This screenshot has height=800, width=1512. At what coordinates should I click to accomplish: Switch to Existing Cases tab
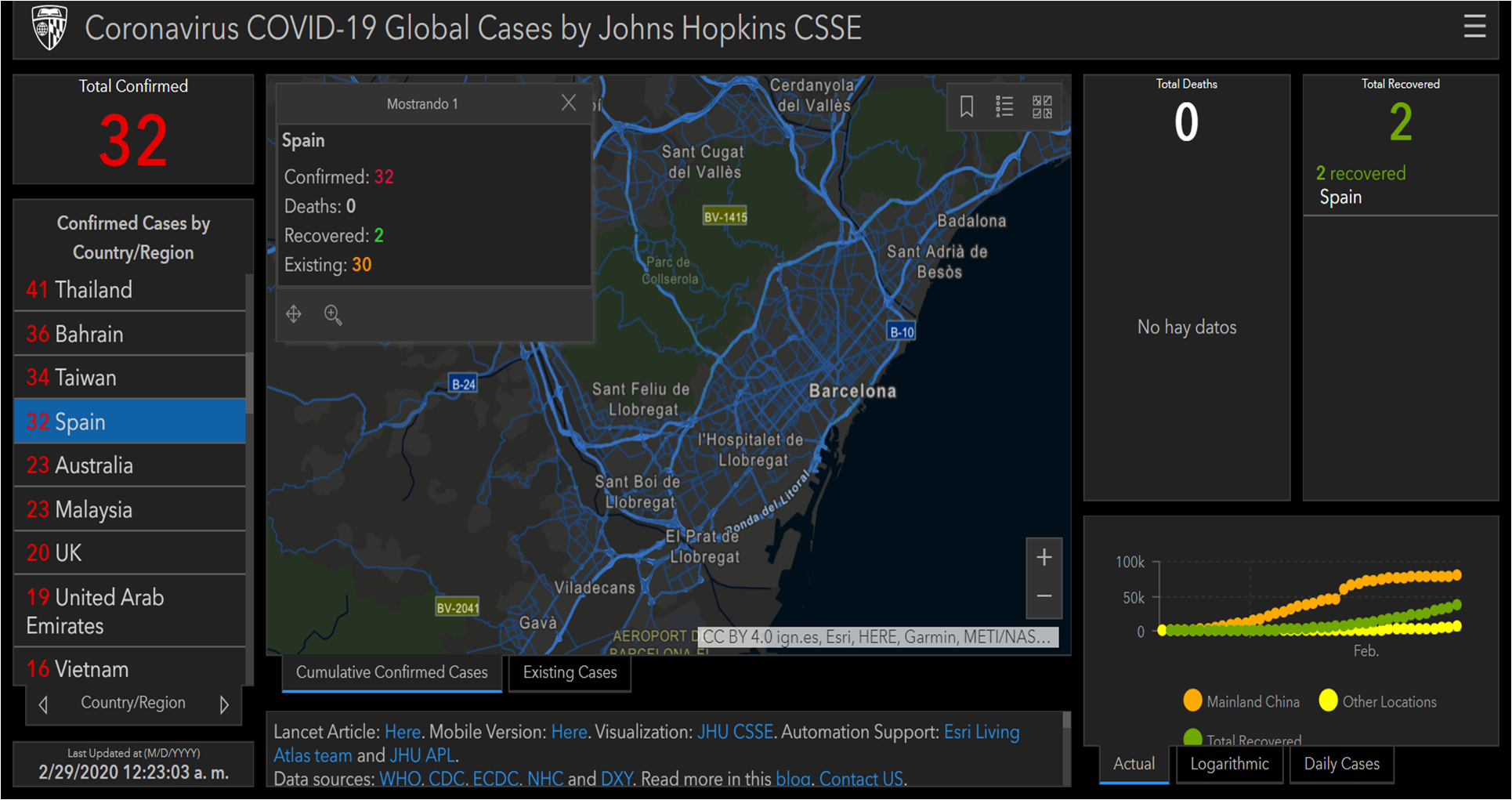[x=570, y=673]
